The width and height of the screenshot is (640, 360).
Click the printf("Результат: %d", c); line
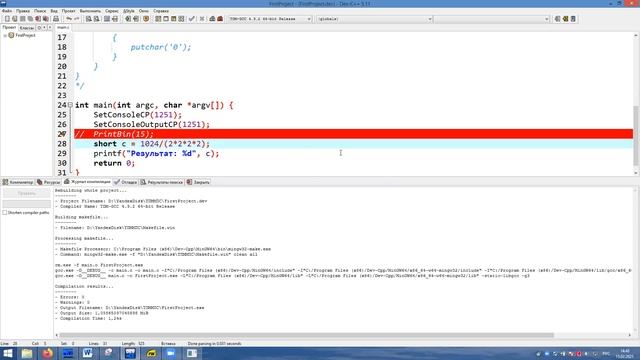coord(156,153)
